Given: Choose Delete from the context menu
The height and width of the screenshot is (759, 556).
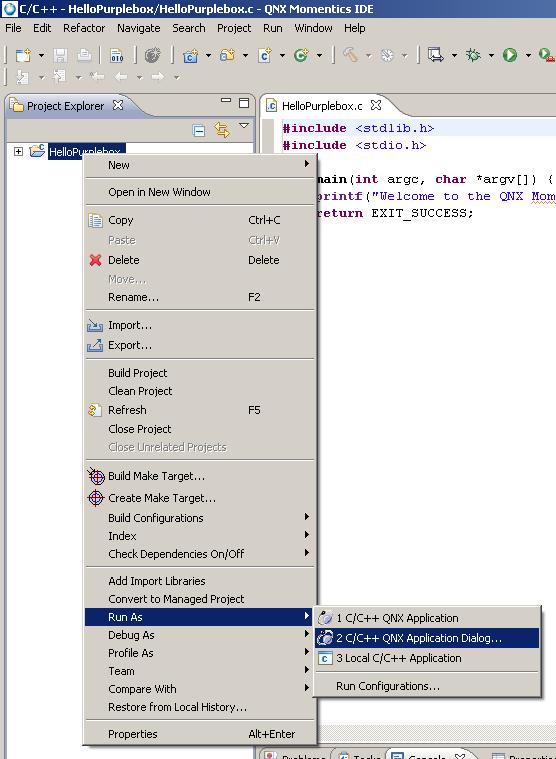Looking at the screenshot, I should (200, 260).
